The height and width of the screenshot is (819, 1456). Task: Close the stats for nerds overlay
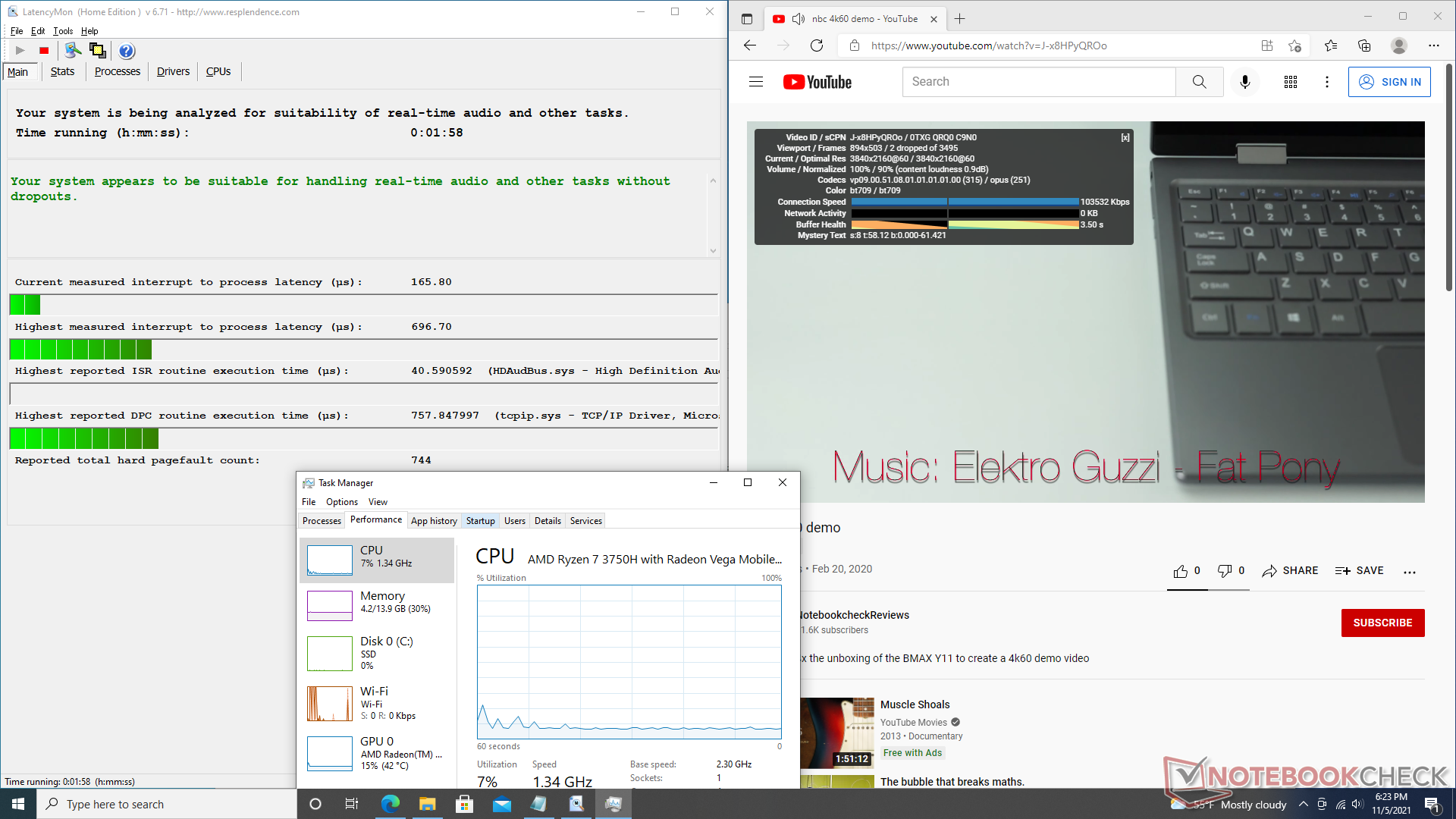[x=1125, y=137]
